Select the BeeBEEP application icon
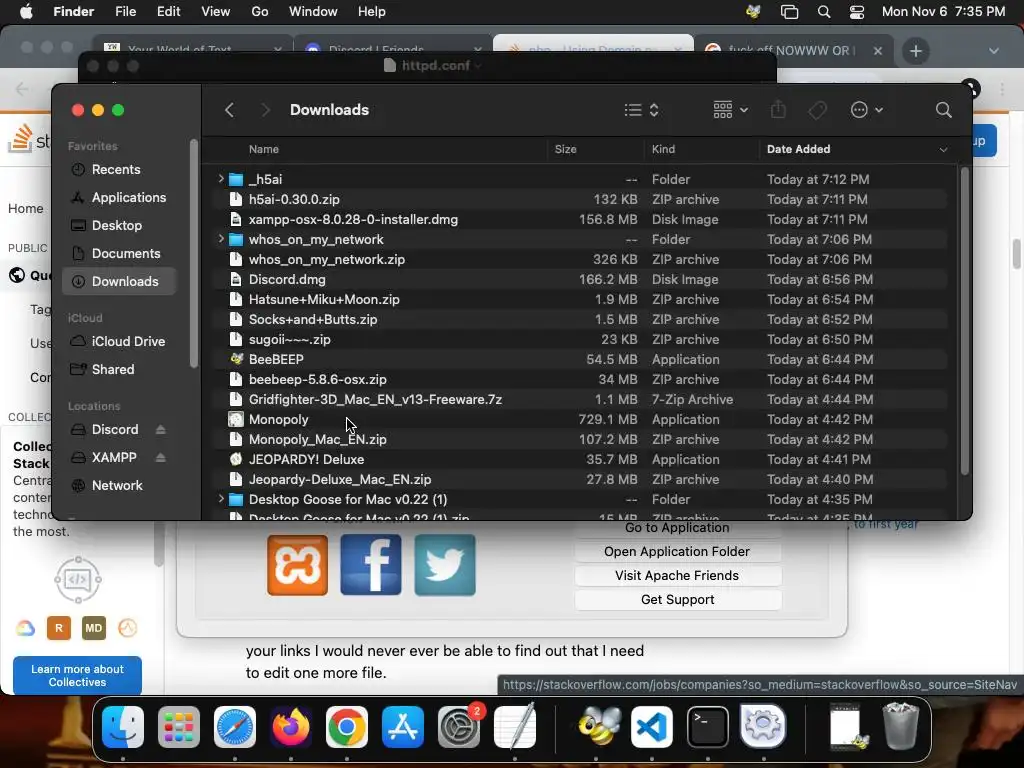The height and width of the screenshot is (768, 1024). 236,359
